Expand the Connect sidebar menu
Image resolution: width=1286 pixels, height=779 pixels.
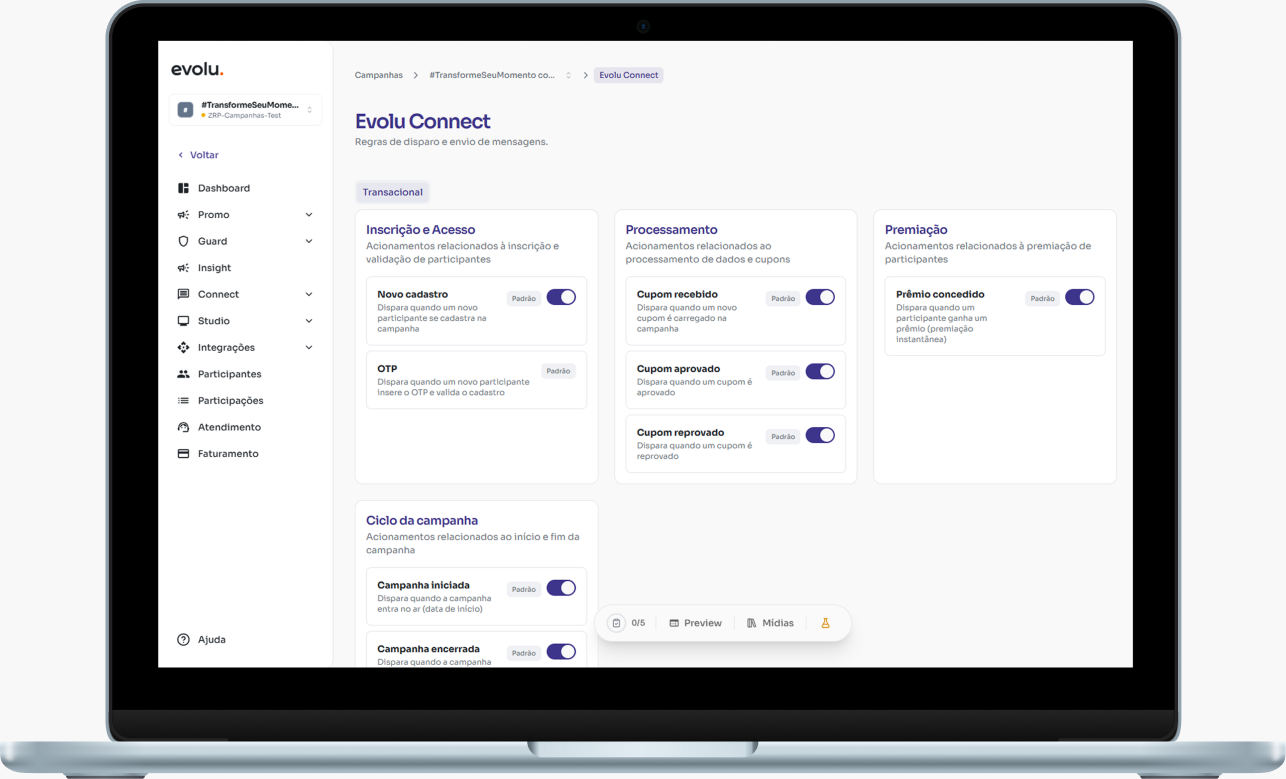245,295
